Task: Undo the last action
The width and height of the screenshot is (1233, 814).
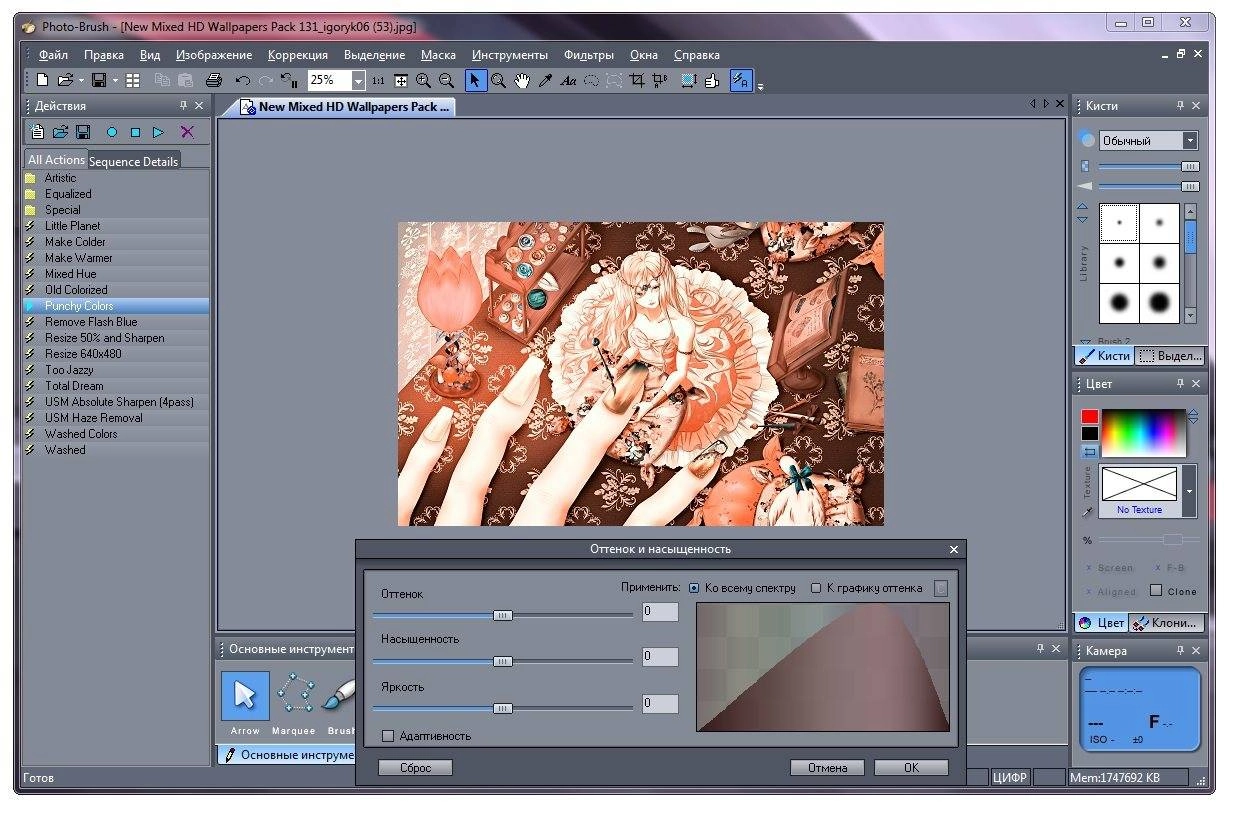Action: [242, 81]
